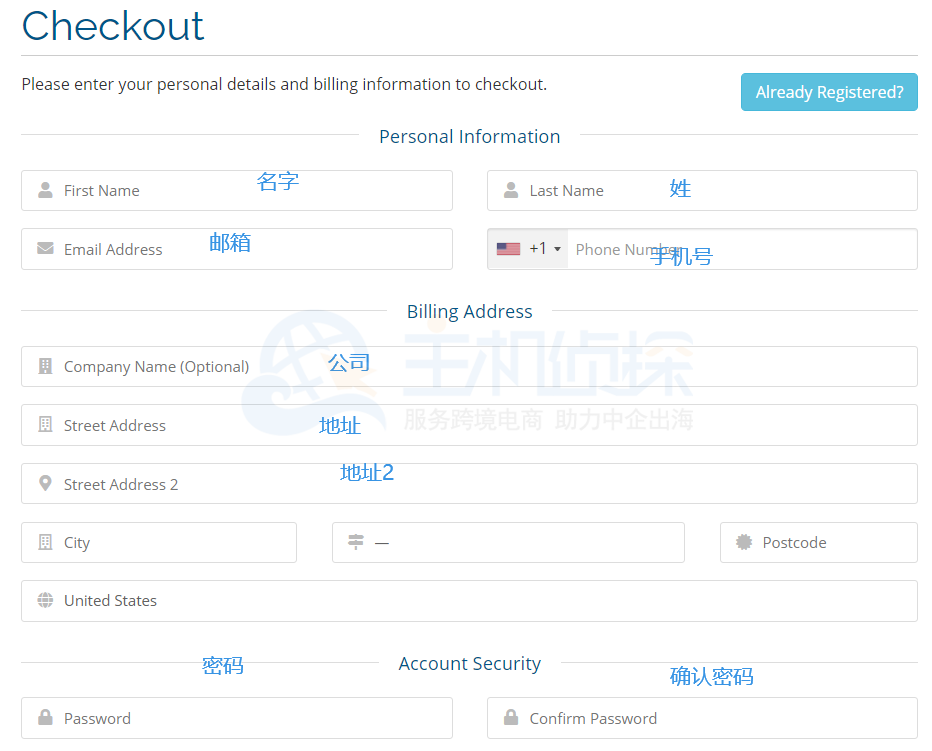Click the Street Address building icon
Viewport: 932px width, 751px height.
pos(45,425)
